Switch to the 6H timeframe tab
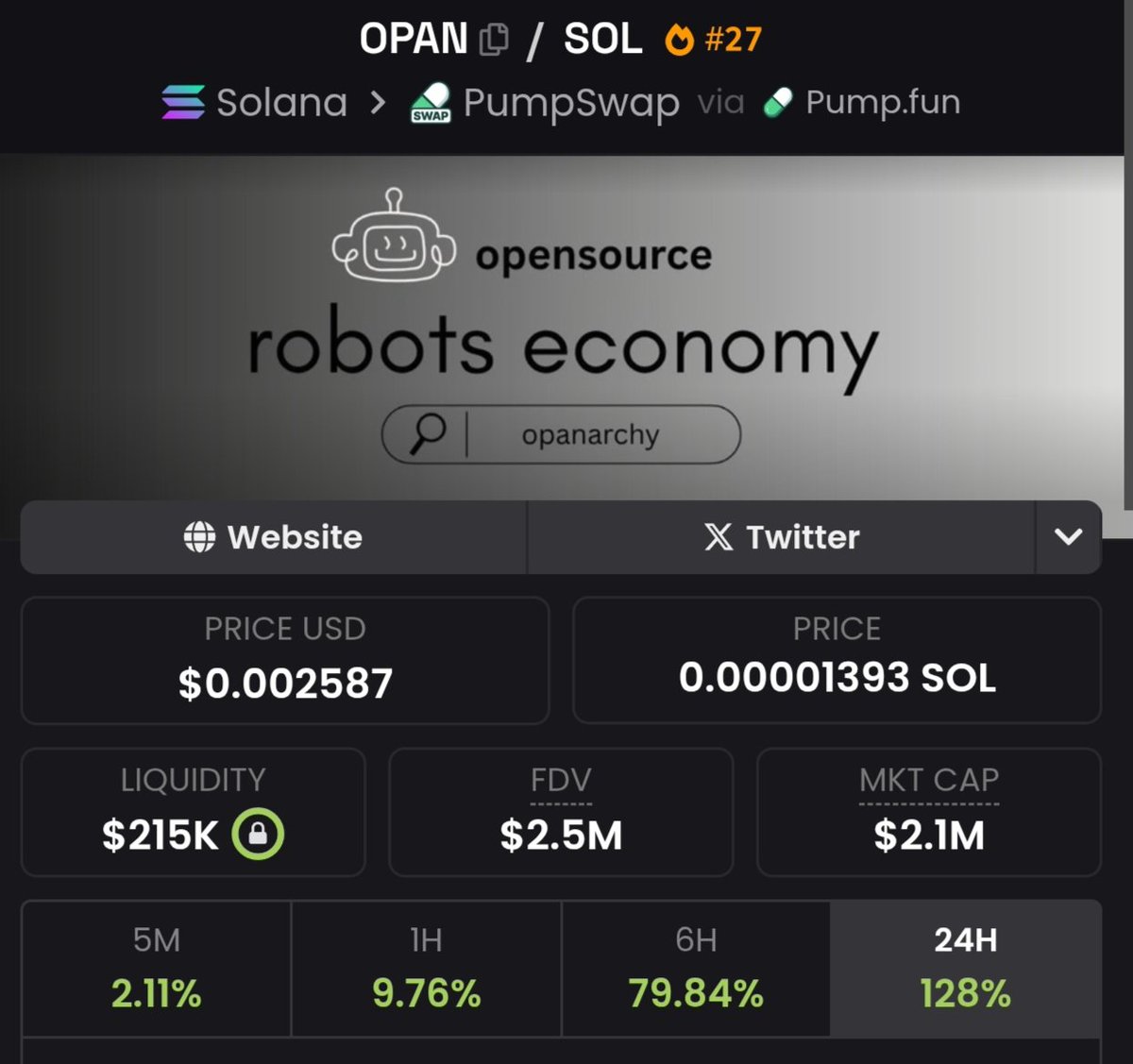This screenshot has width=1133, height=1064. 696,968
